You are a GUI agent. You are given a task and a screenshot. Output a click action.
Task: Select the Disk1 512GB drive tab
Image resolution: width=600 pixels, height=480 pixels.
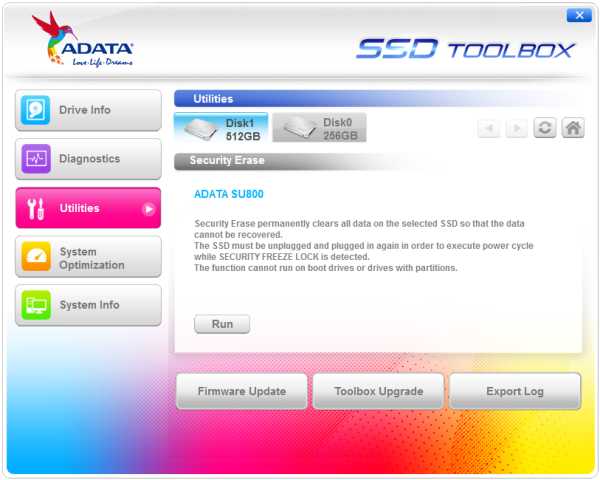[x=221, y=128]
